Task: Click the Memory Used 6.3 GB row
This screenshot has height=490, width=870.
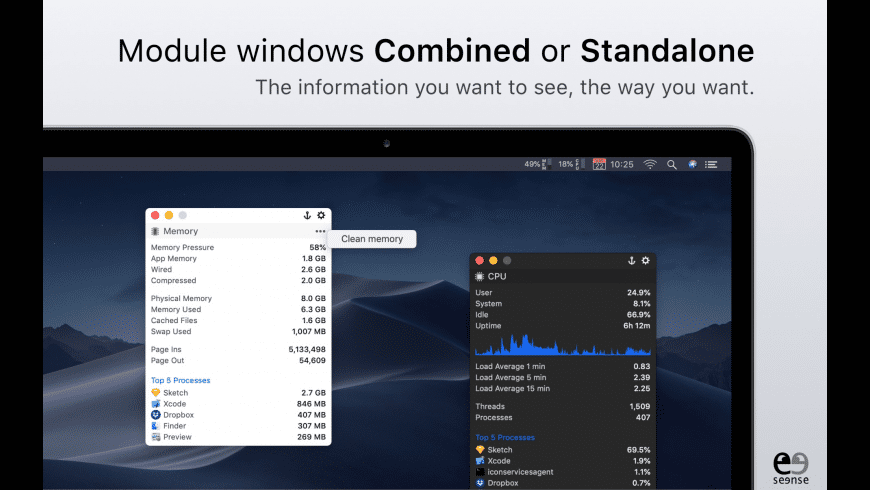Action: pyautogui.click(x=238, y=309)
